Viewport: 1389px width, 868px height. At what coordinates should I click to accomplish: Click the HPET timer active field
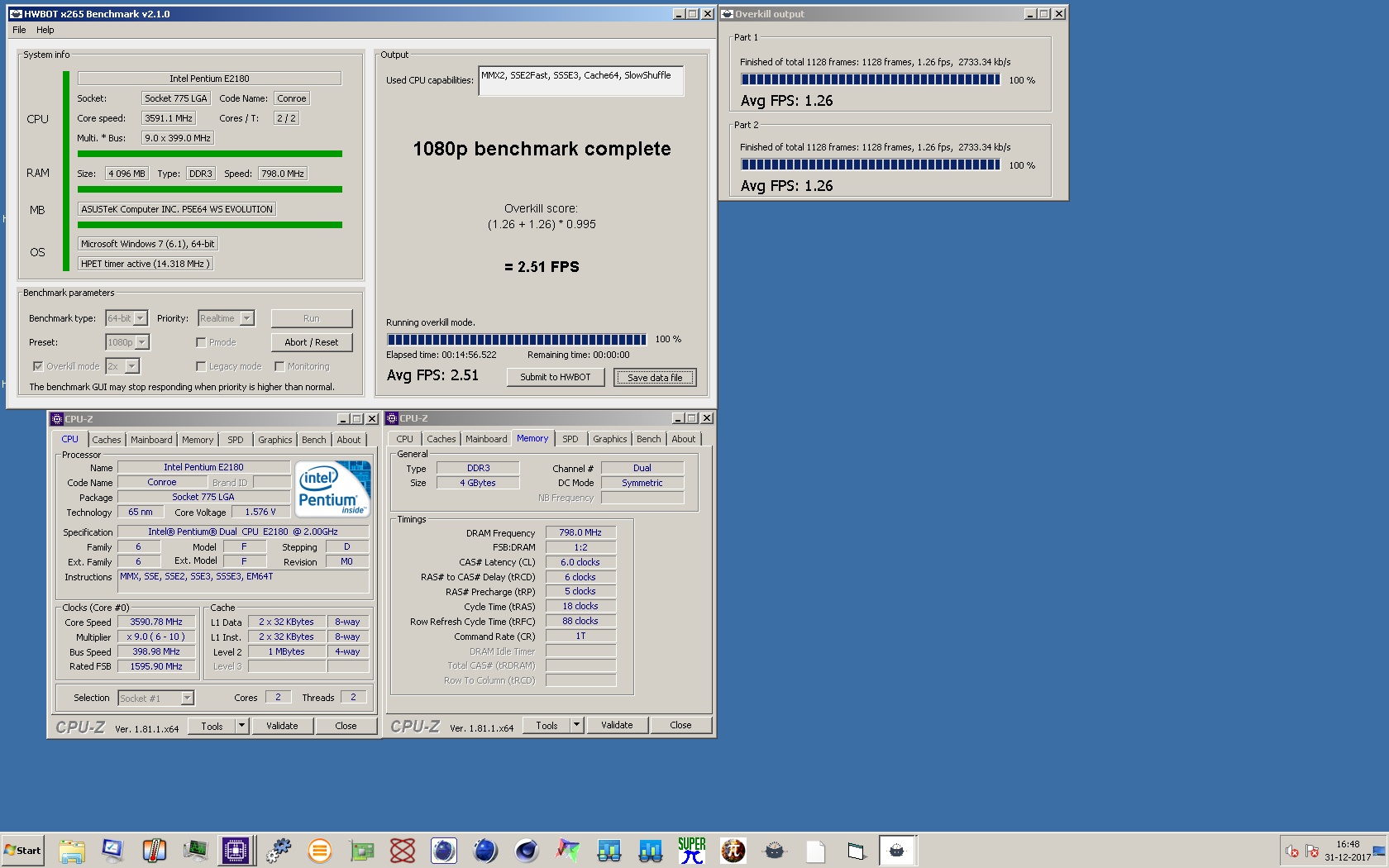146,264
